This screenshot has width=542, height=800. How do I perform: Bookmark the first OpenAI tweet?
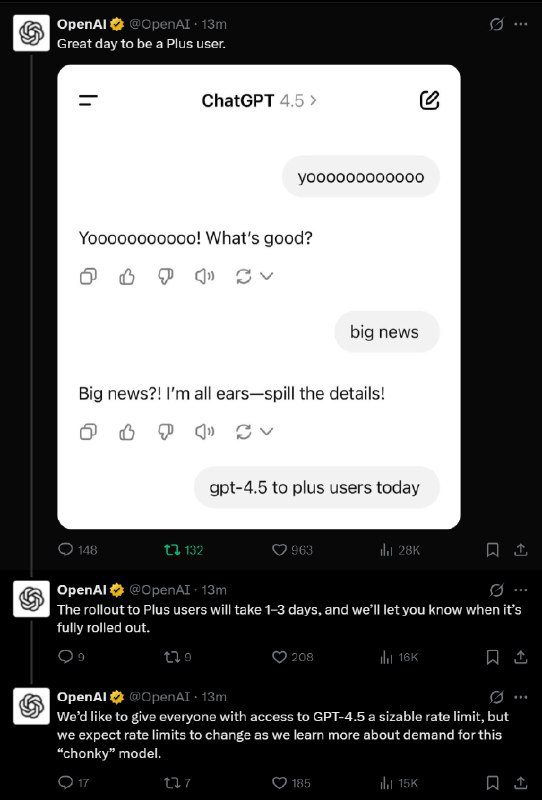coord(492,549)
